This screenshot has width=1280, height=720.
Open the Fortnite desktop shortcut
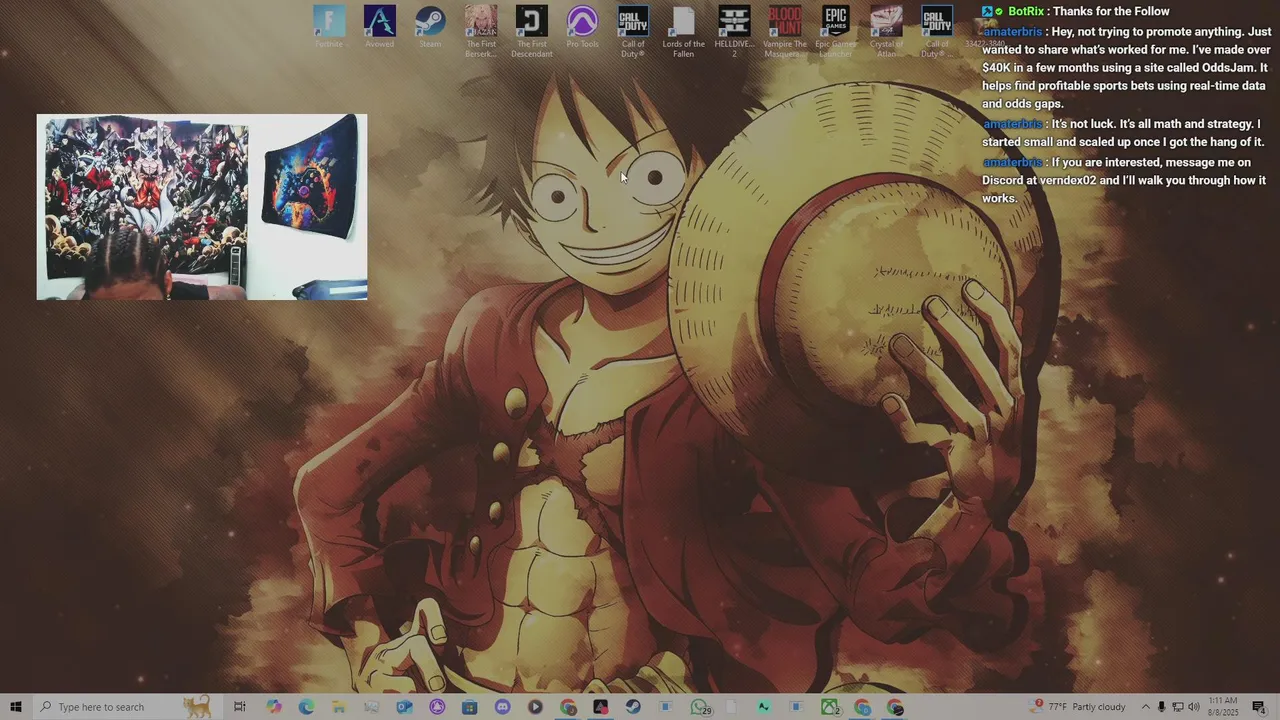(329, 27)
